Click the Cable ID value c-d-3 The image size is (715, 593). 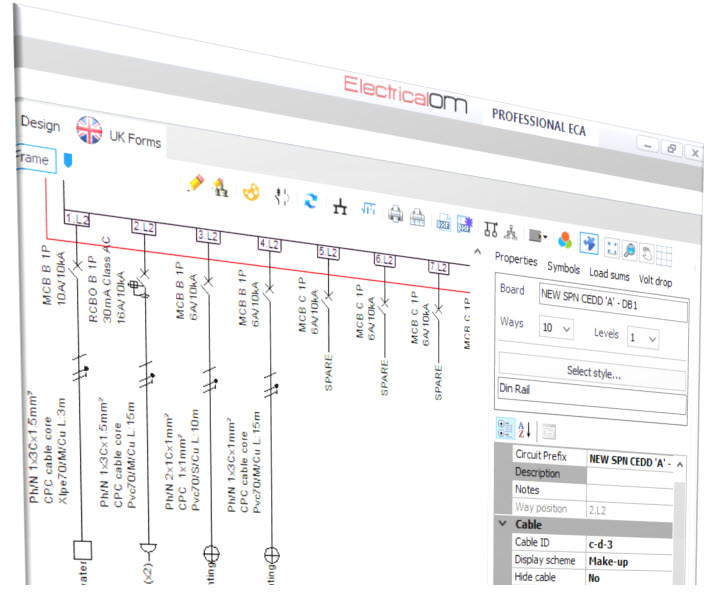pos(630,544)
